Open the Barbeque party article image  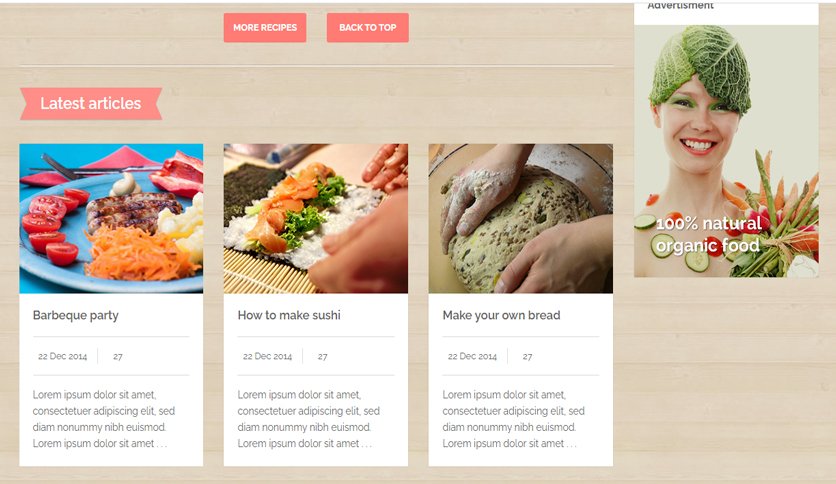pos(111,219)
